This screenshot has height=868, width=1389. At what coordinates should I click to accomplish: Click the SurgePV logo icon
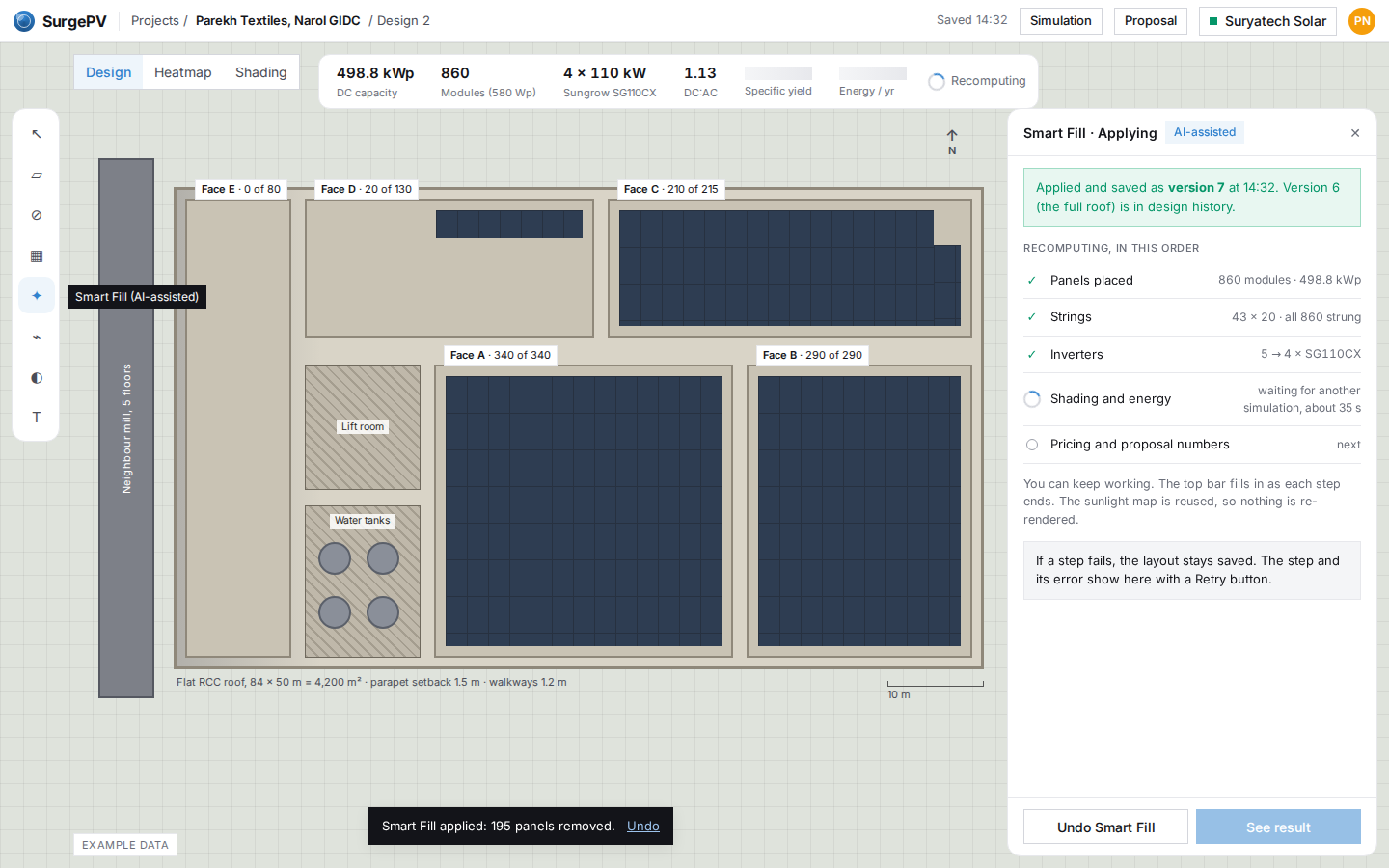(x=24, y=20)
